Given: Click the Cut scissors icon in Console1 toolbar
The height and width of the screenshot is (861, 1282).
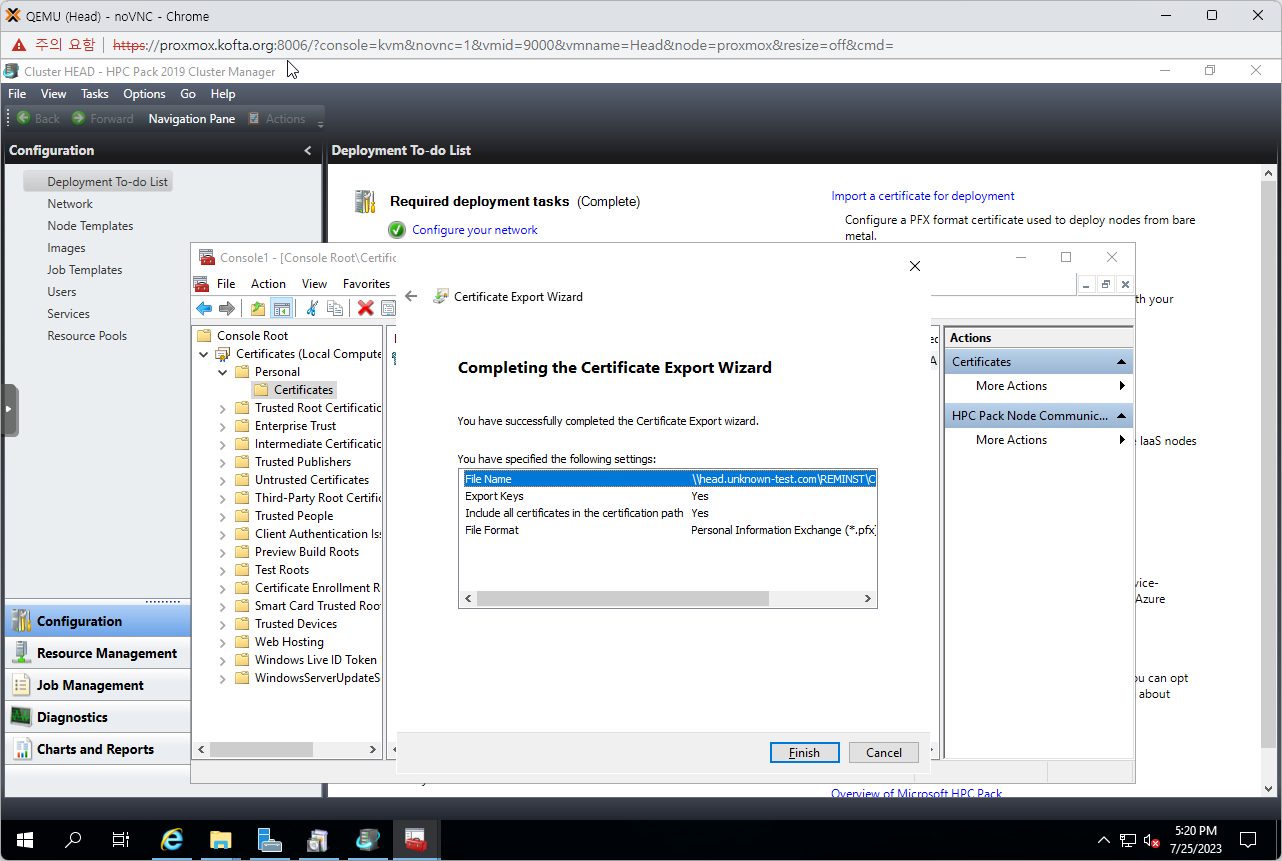Looking at the screenshot, I should (312, 309).
